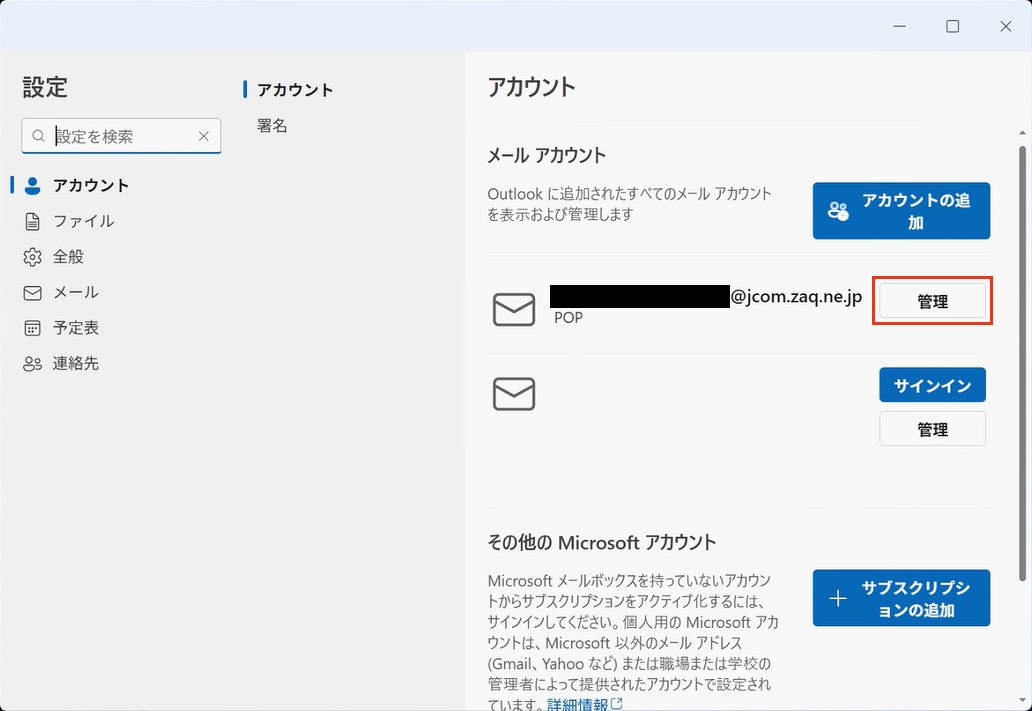The height and width of the screenshot is (711, 1032).
Task: Select the メール envelope icon in sidebar
Action: 33,292
